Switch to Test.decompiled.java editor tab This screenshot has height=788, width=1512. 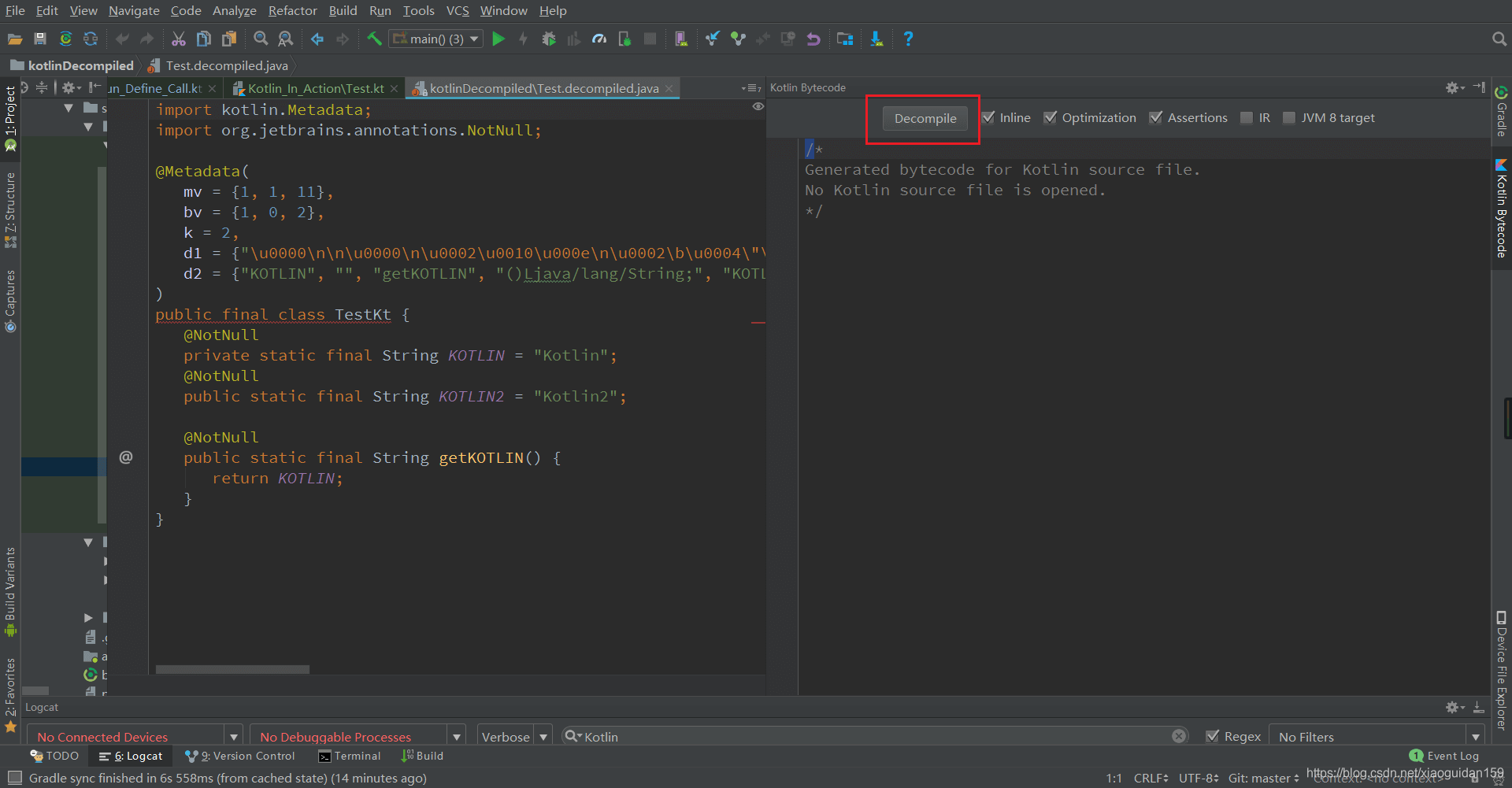tap(544, 88)
